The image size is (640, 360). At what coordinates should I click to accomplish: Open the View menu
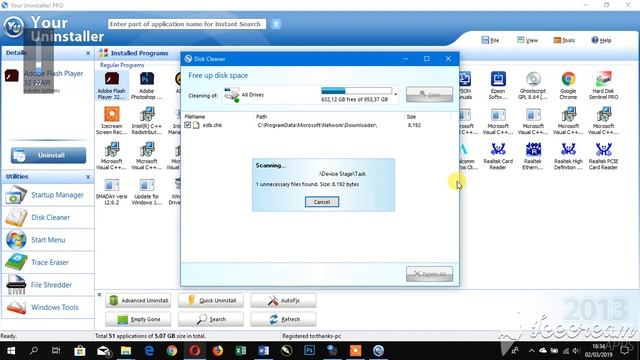(x=527, y=40)
